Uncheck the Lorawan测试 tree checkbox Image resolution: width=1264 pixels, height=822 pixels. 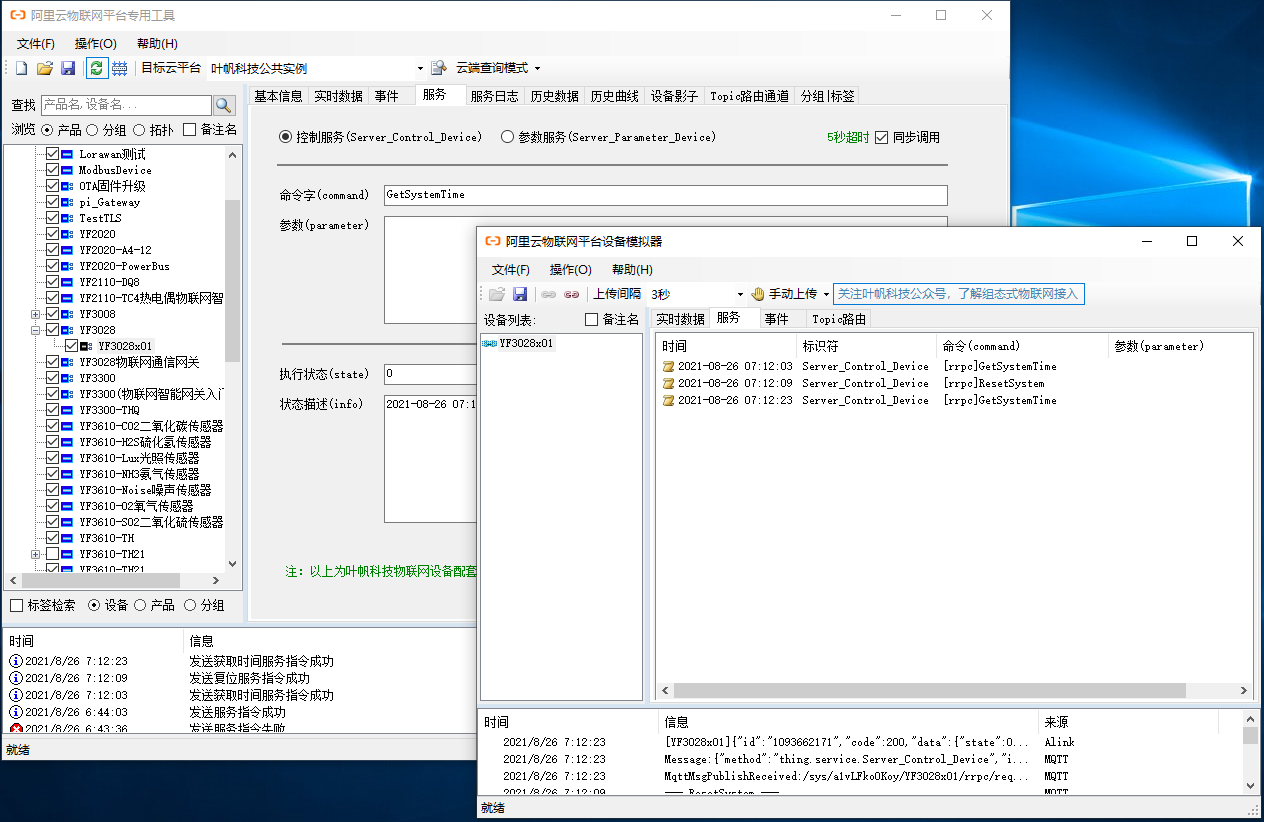52,154
